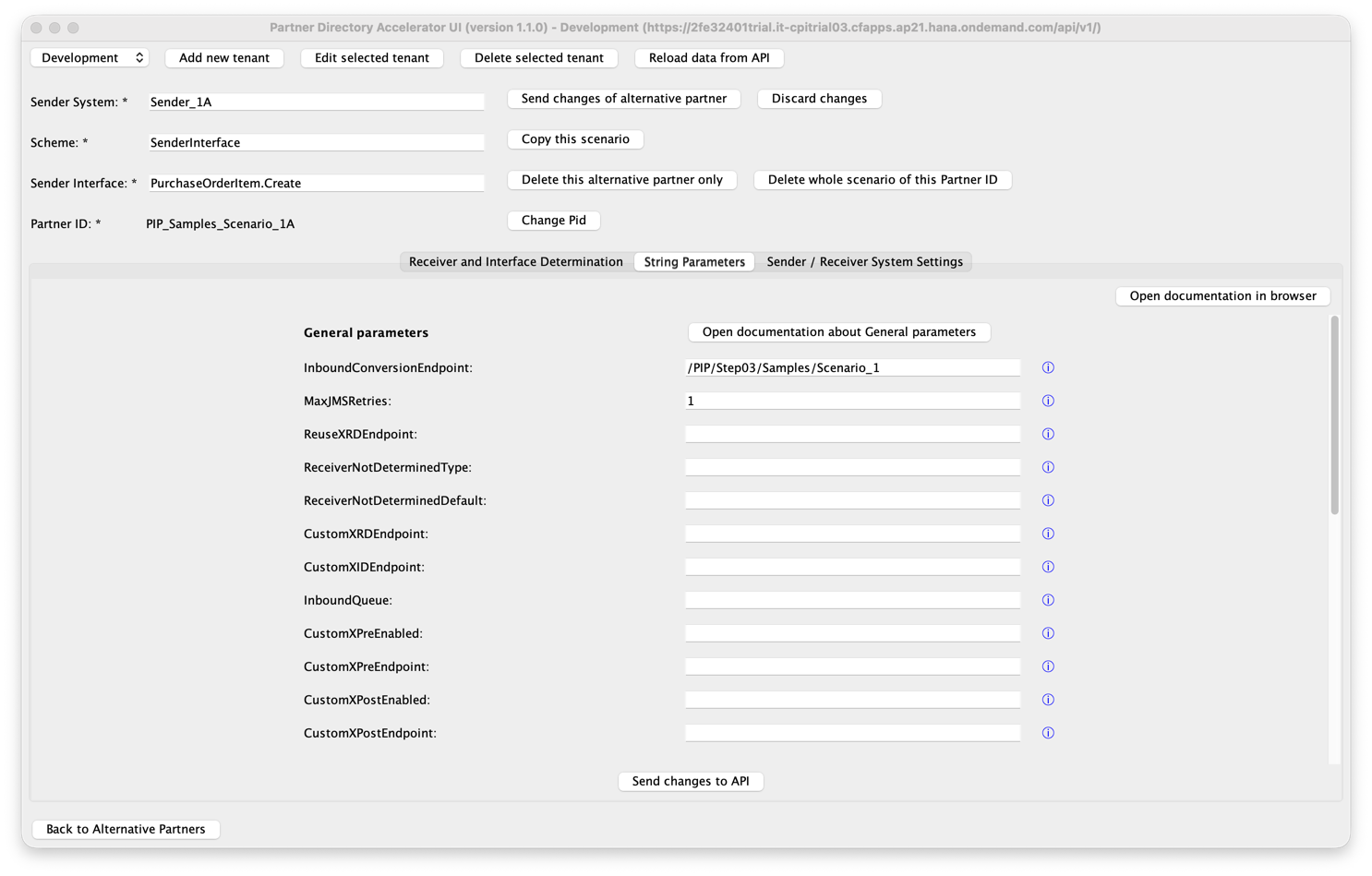Select the String Parameters tab
Viewport: 1372px width, 876px height.
coord(694,262)
